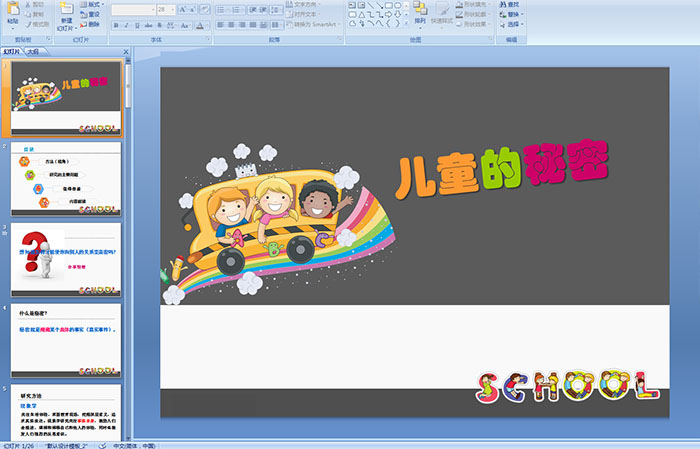Open the Character Spacing (AV) dropdown
This screenshot has height=449, width=700.
click(x=171, y=25)
